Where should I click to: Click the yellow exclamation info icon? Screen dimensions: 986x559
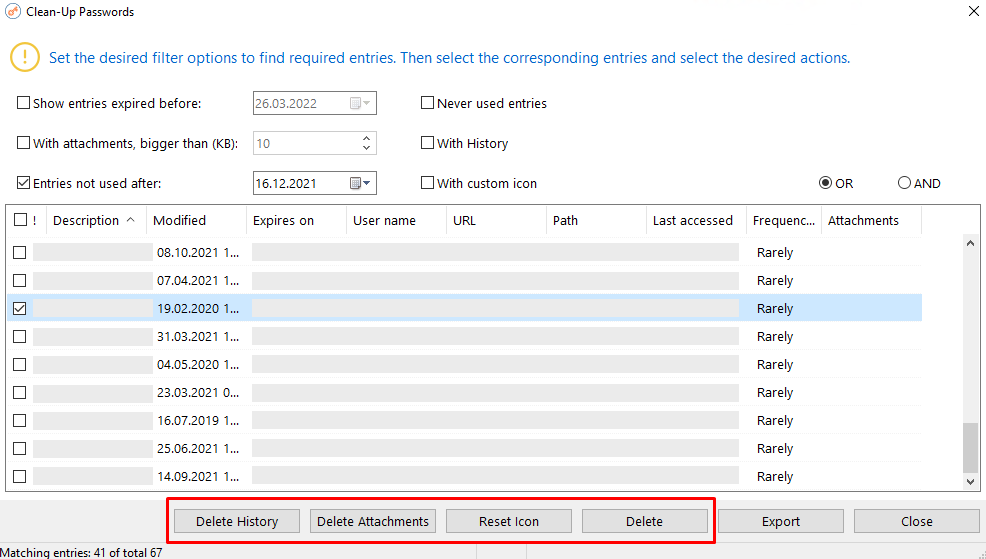[x=25, y=57]
